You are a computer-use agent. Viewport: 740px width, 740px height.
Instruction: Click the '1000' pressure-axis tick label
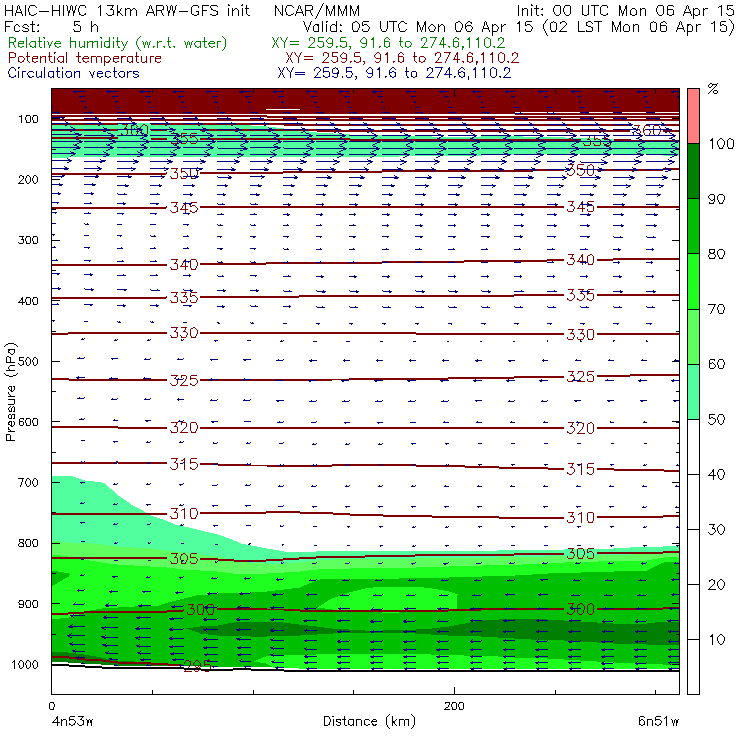(x=25, y=664)
